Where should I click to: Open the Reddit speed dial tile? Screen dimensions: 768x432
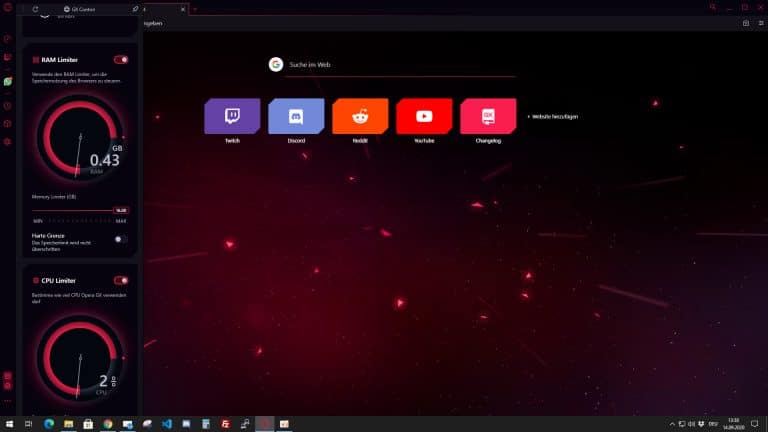click(x=360, y=117)
